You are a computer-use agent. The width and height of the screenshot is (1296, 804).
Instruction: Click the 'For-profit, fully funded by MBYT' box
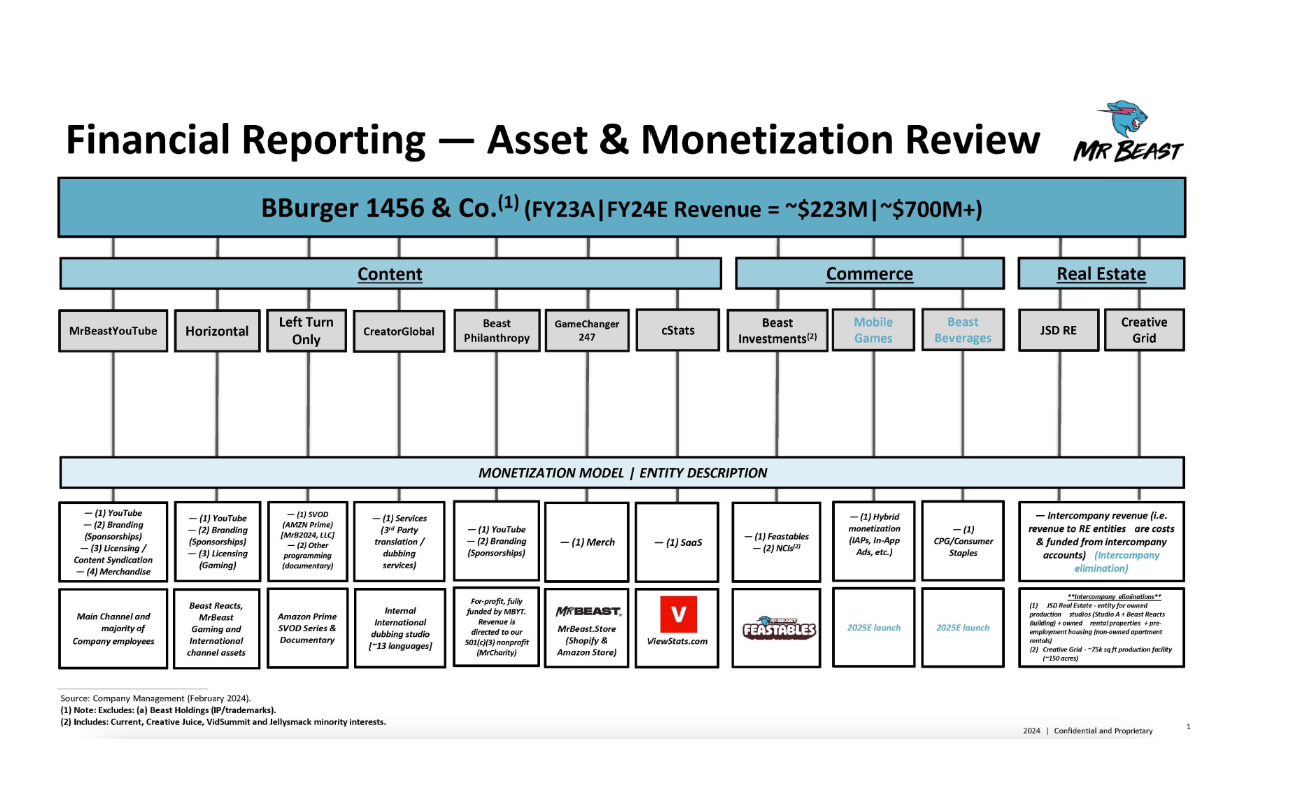tap(496, 628)
